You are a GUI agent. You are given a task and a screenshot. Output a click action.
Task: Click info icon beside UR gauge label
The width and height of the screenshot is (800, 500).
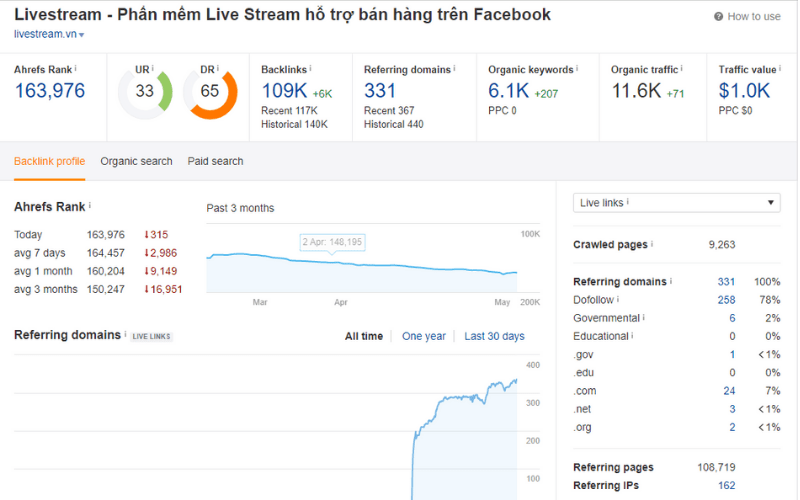click(152, 67)
